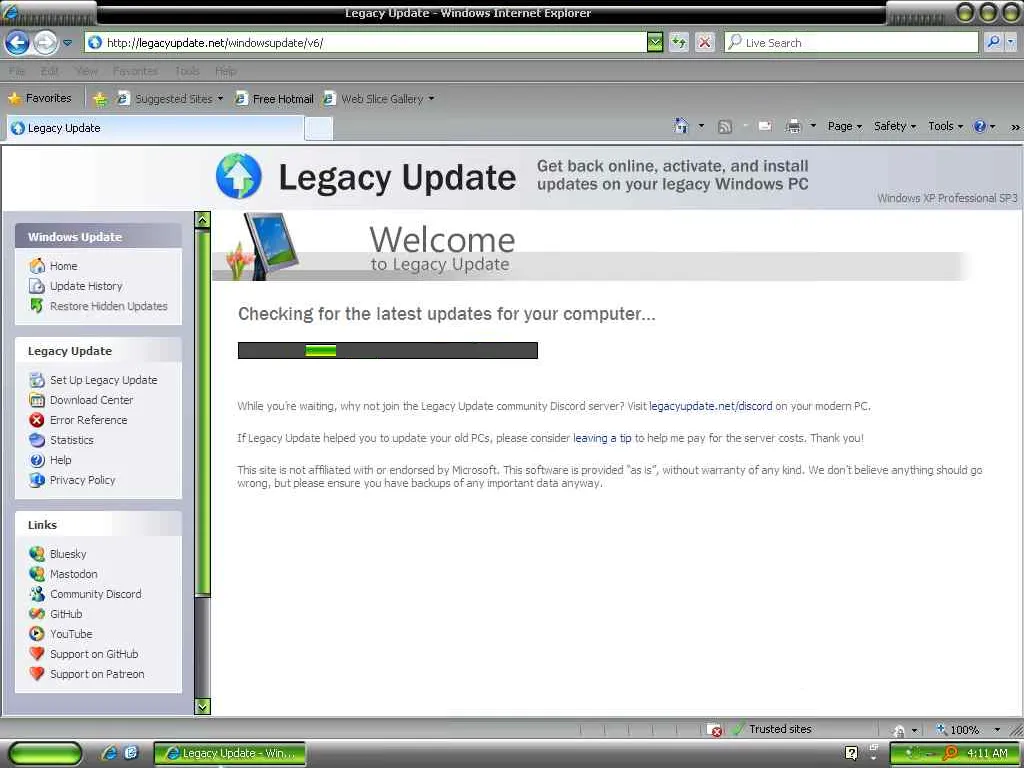
Task: Open Home in the Windows Update sidebar
Action: coord(63,266)
